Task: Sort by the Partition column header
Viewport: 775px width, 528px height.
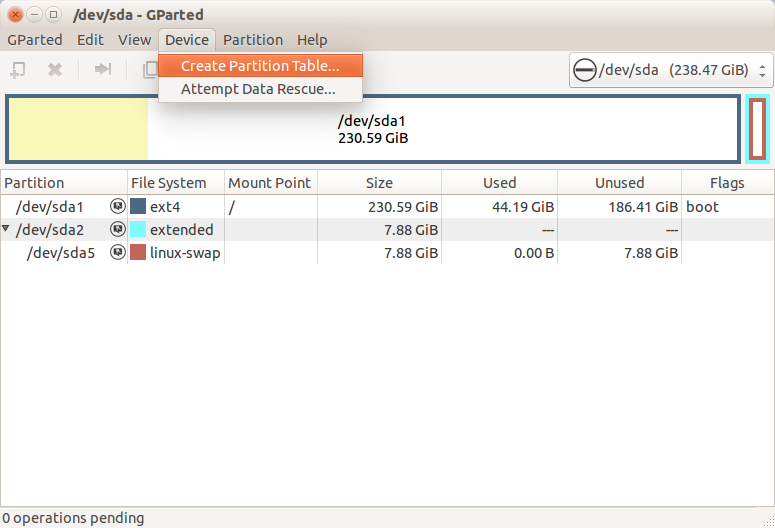Action: [x=64, y=183]
